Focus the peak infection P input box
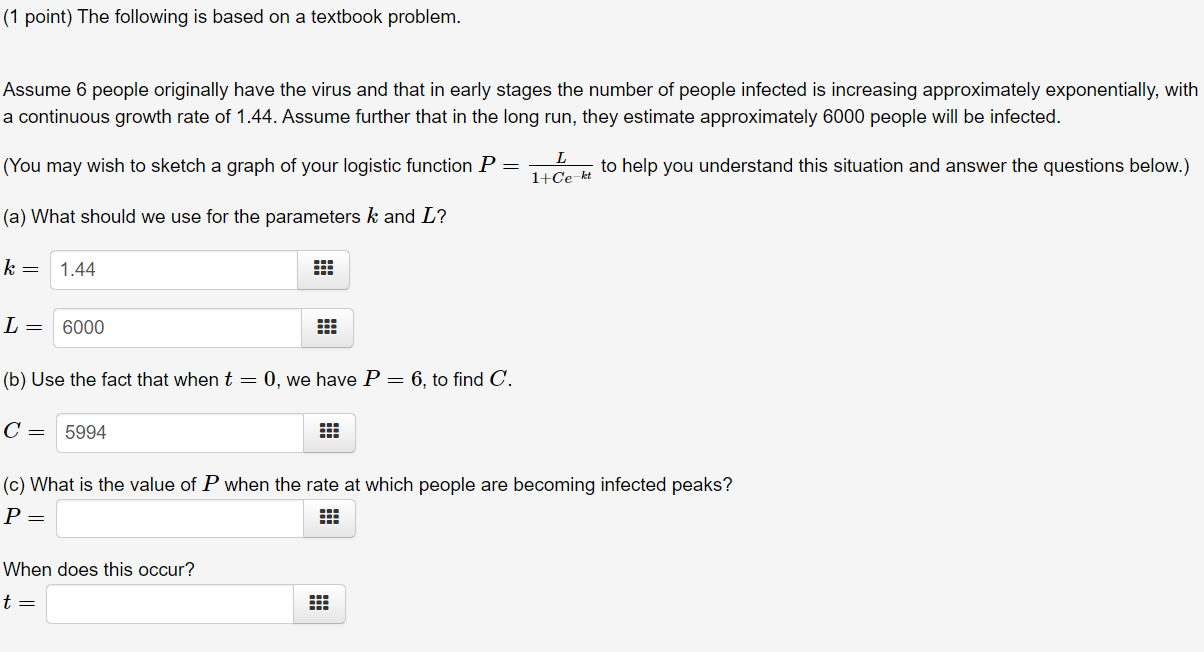 pos(178,518)
